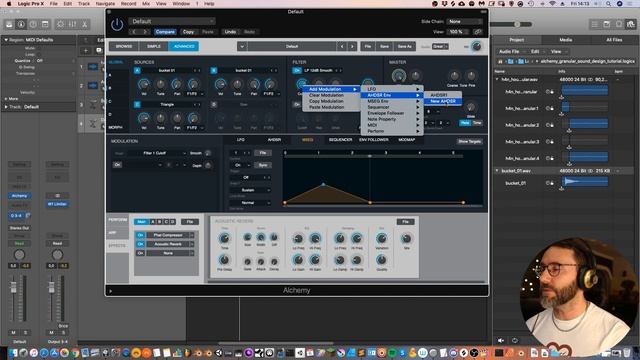Select Clear Modulation menu item

click(326, 95)
